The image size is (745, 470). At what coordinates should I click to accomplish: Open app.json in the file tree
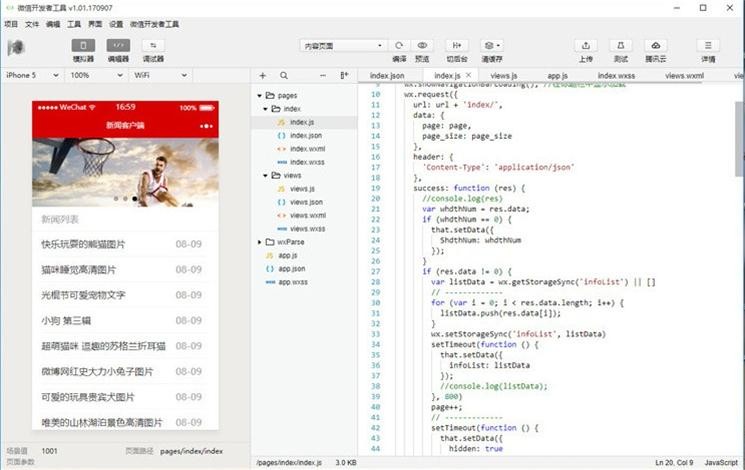click(x=304, y=269)
